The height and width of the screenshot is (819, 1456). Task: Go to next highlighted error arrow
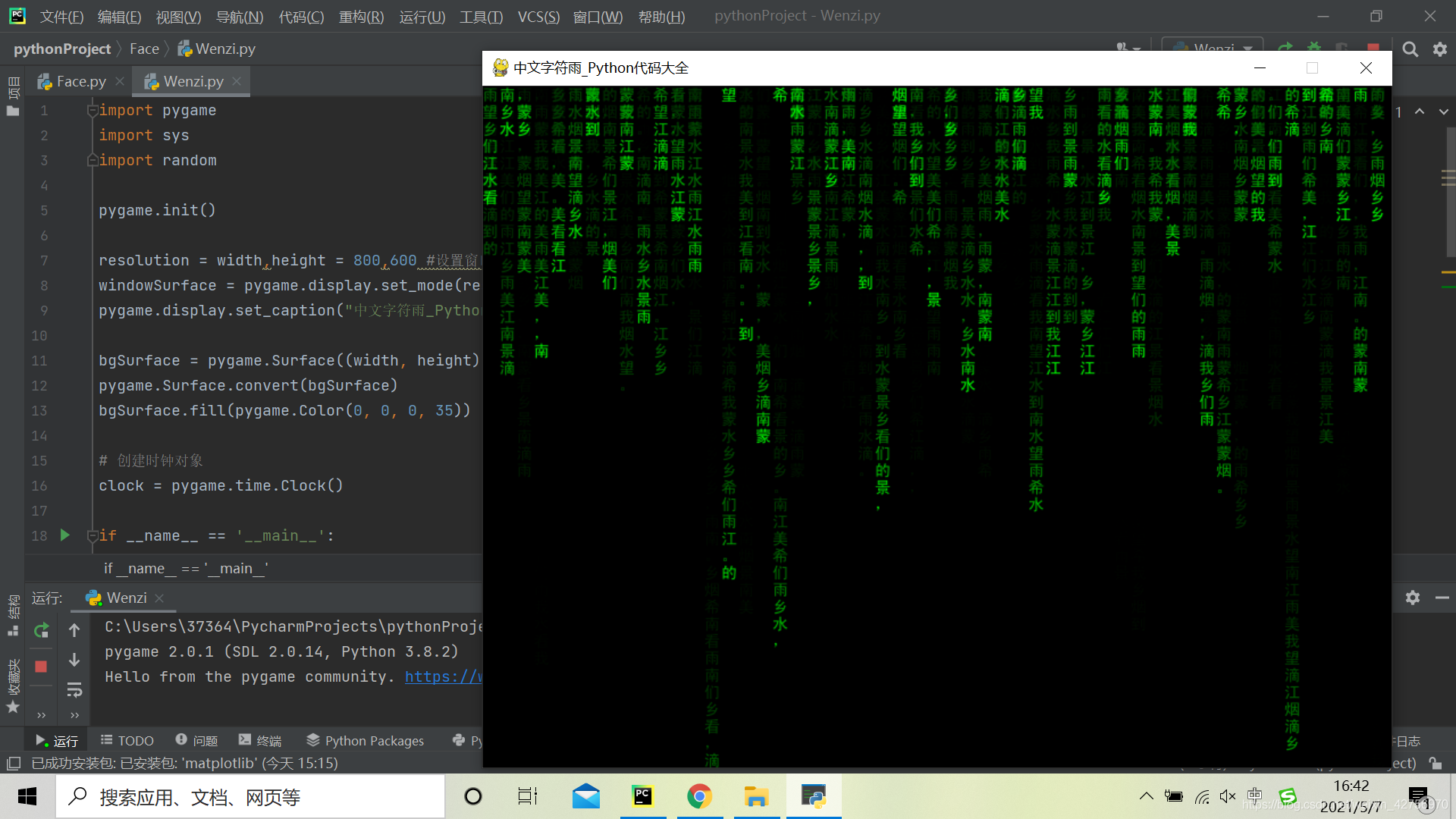1443,111
